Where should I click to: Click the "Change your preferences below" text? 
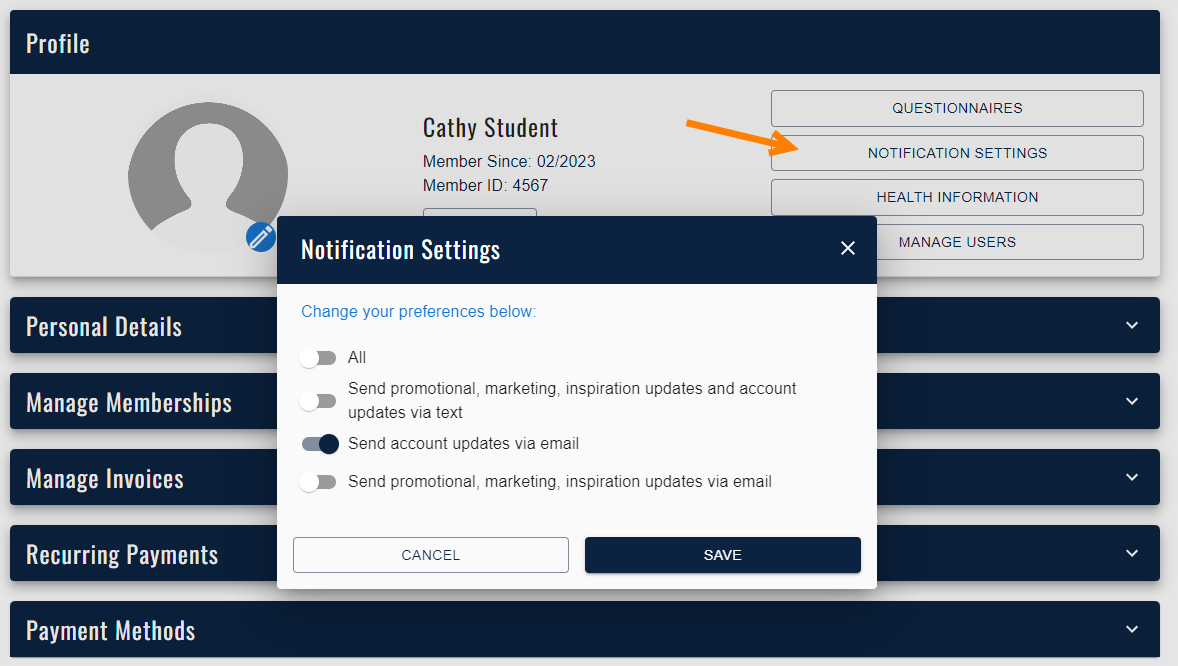coord(418,312)
